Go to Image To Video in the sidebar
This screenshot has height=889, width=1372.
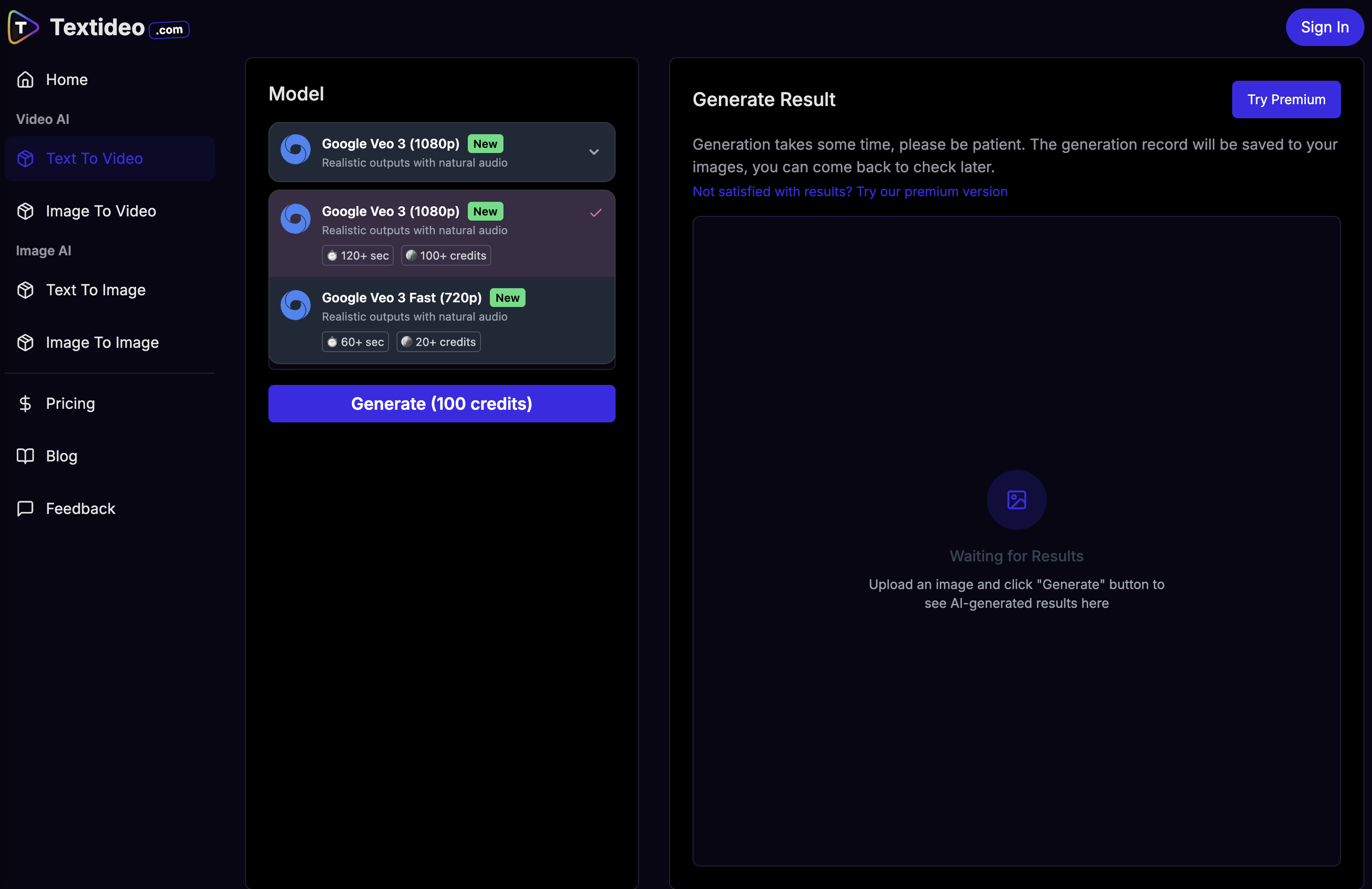point(109,211)
